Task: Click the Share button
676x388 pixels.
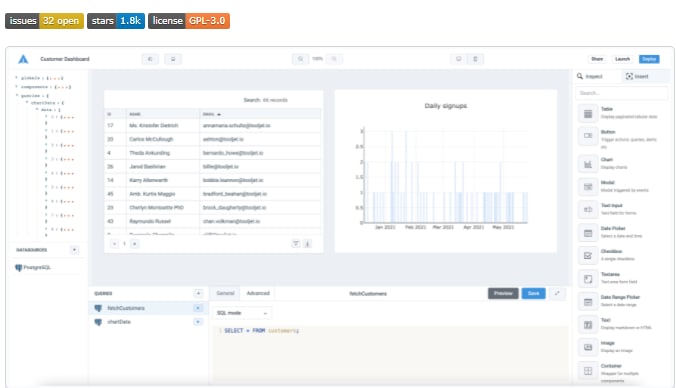Action: 597,59
